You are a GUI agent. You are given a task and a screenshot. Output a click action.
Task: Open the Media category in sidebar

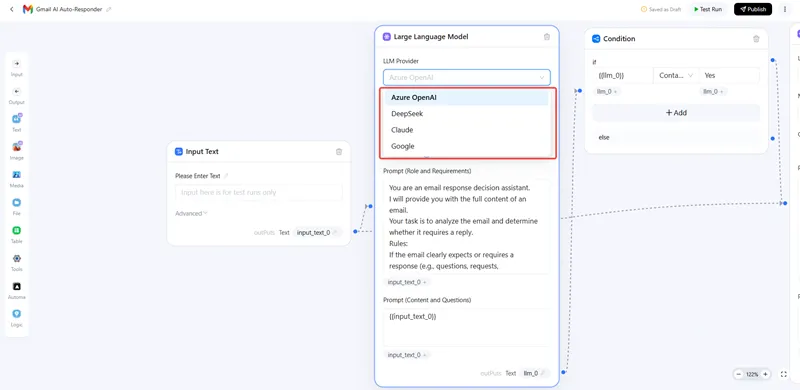[17, 179]
